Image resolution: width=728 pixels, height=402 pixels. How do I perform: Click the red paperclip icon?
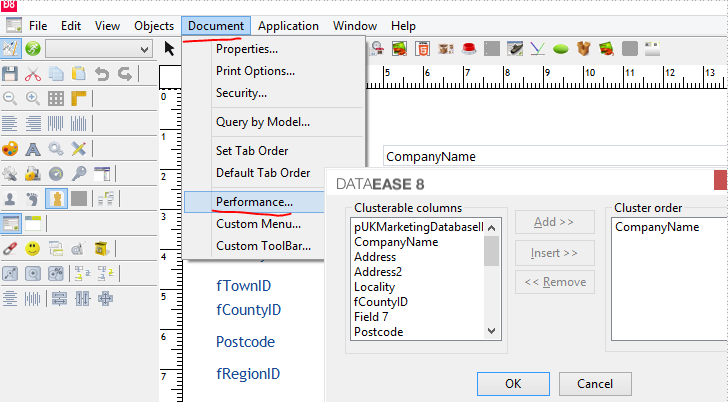pos(10,248)
